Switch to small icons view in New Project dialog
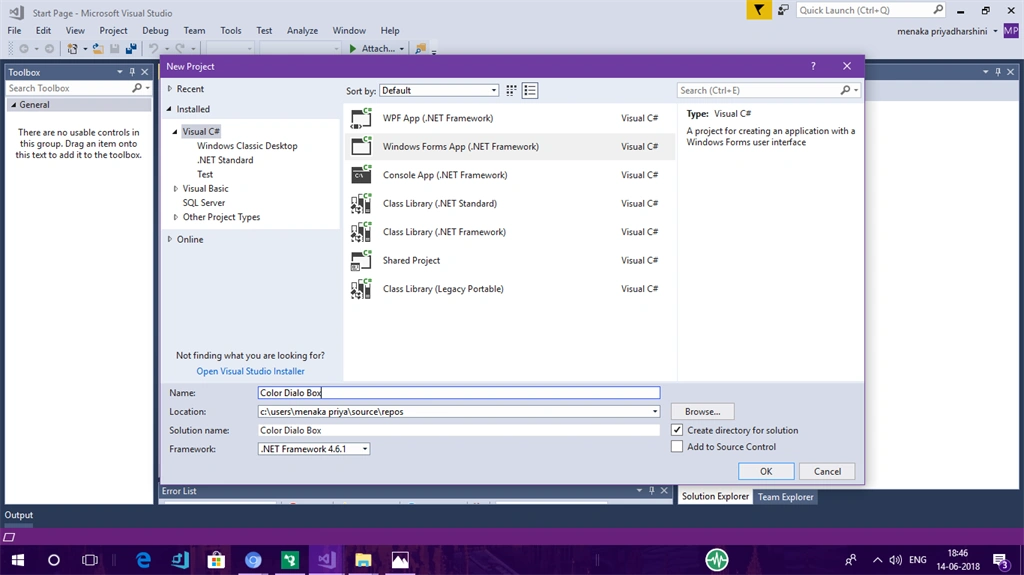This screenshot has height=575, width=1024. tap(511, 90)
